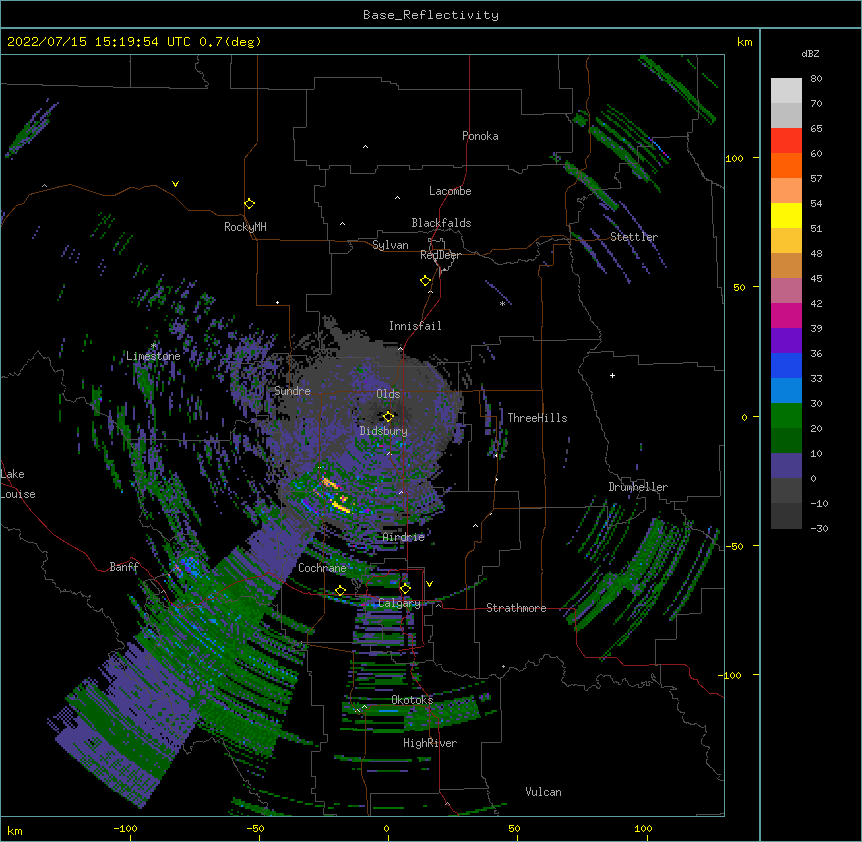862x842 pixels.
Task: Click the Banff label
Action: 124,567
